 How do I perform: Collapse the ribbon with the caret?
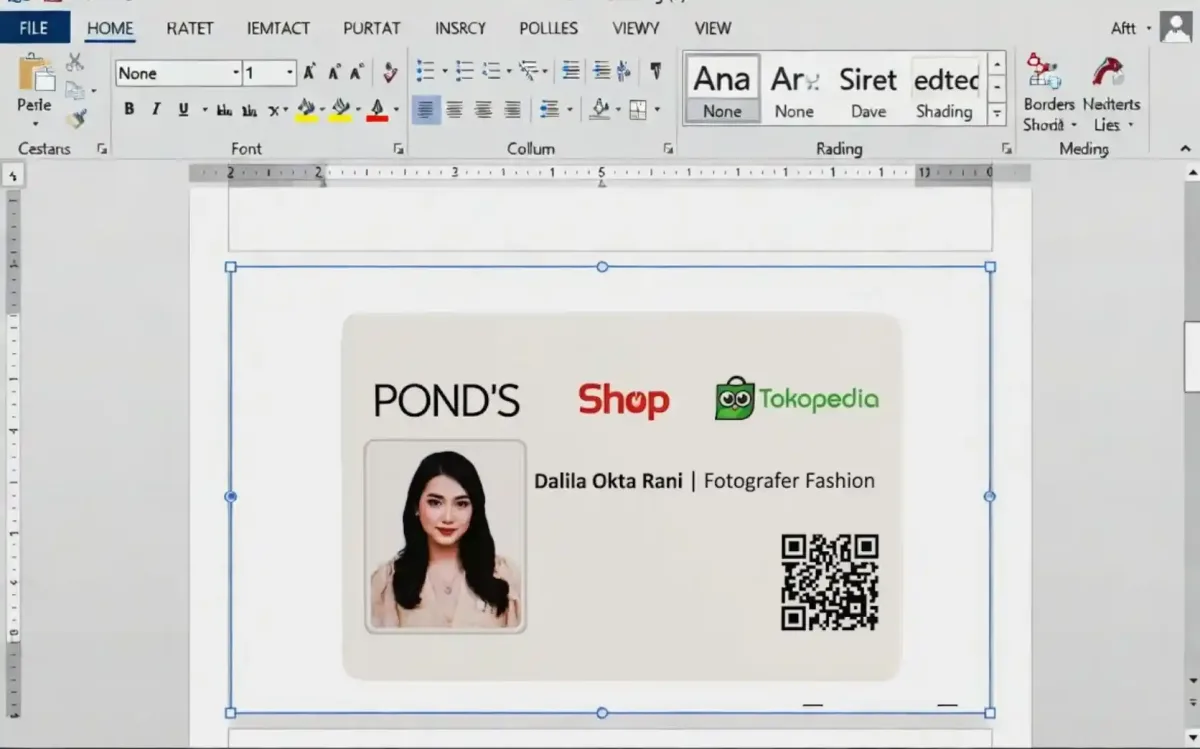point(1186,149)
